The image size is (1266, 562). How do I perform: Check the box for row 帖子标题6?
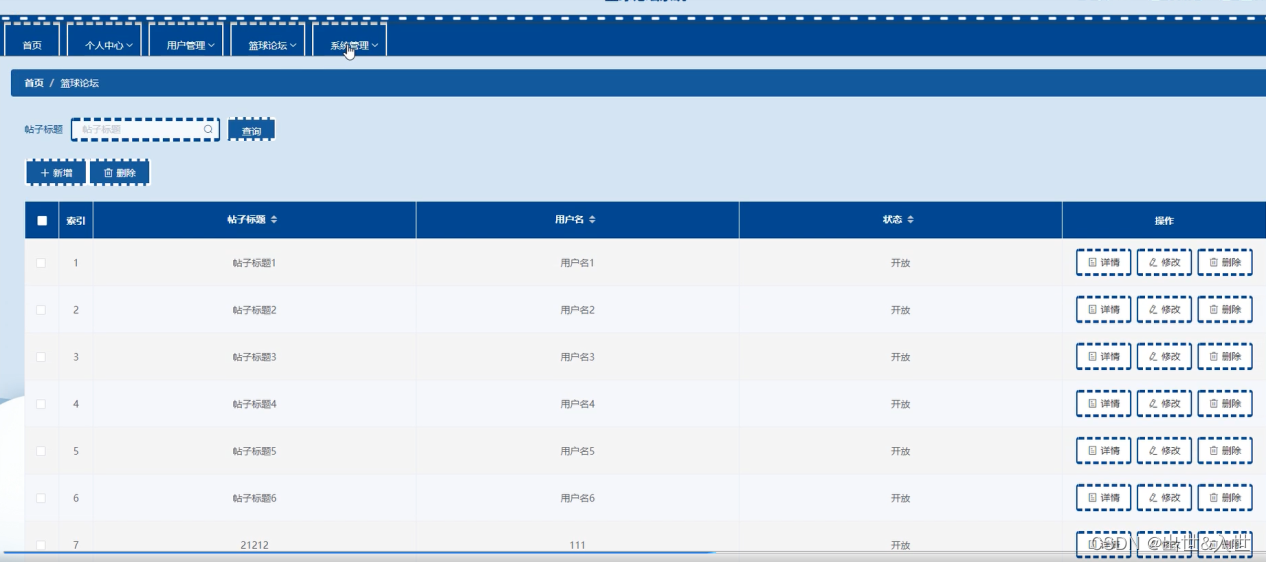point(41,498)
